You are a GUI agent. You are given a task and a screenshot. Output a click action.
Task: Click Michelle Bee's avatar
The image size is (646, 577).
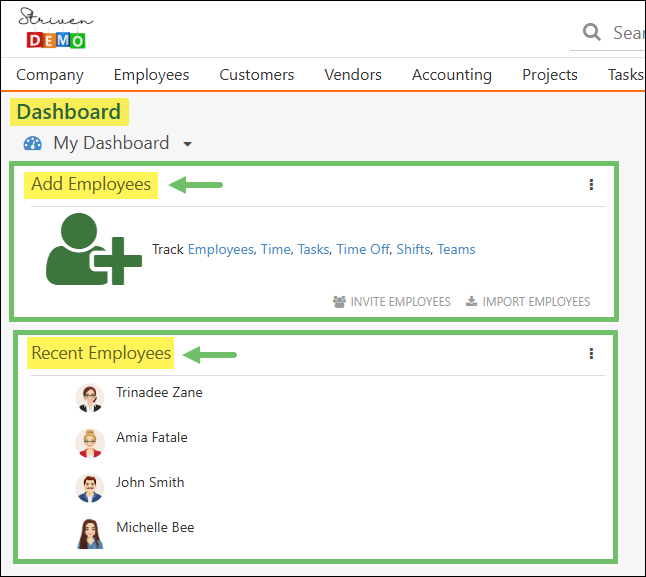pos(90,533)
